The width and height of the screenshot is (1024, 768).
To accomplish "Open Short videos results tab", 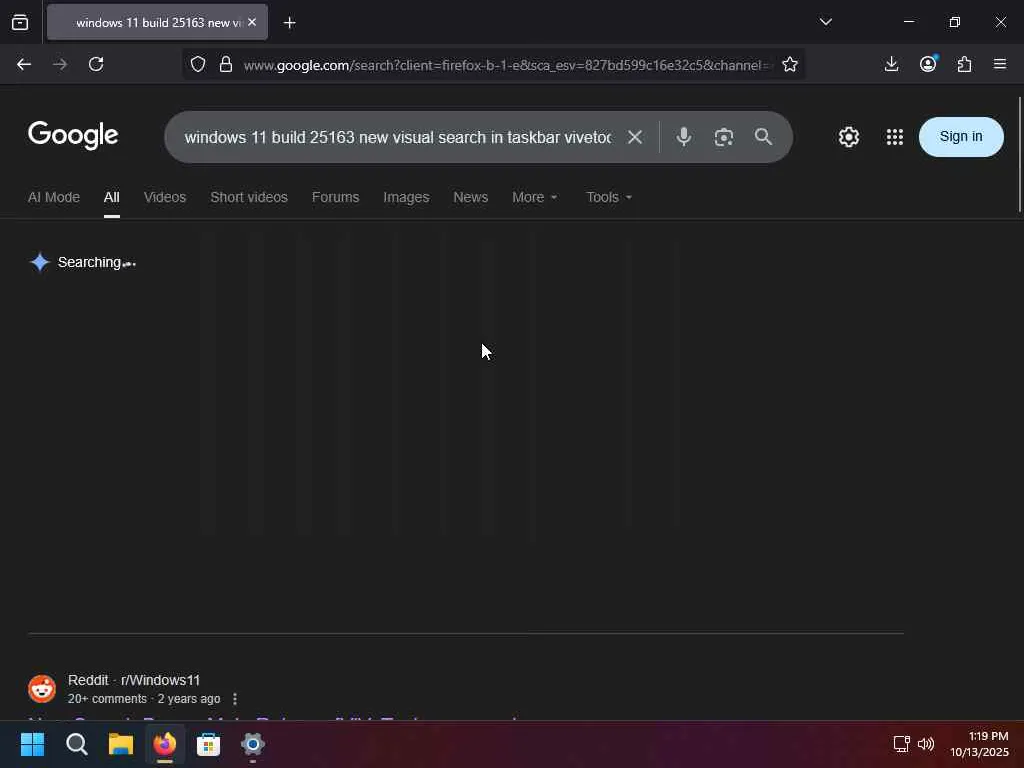I will click(x=249, y=197).
